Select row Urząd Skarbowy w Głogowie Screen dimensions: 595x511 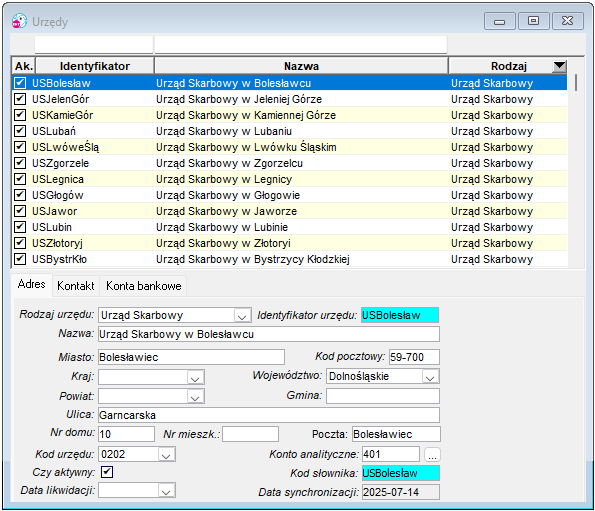click(x=290, y=195)
